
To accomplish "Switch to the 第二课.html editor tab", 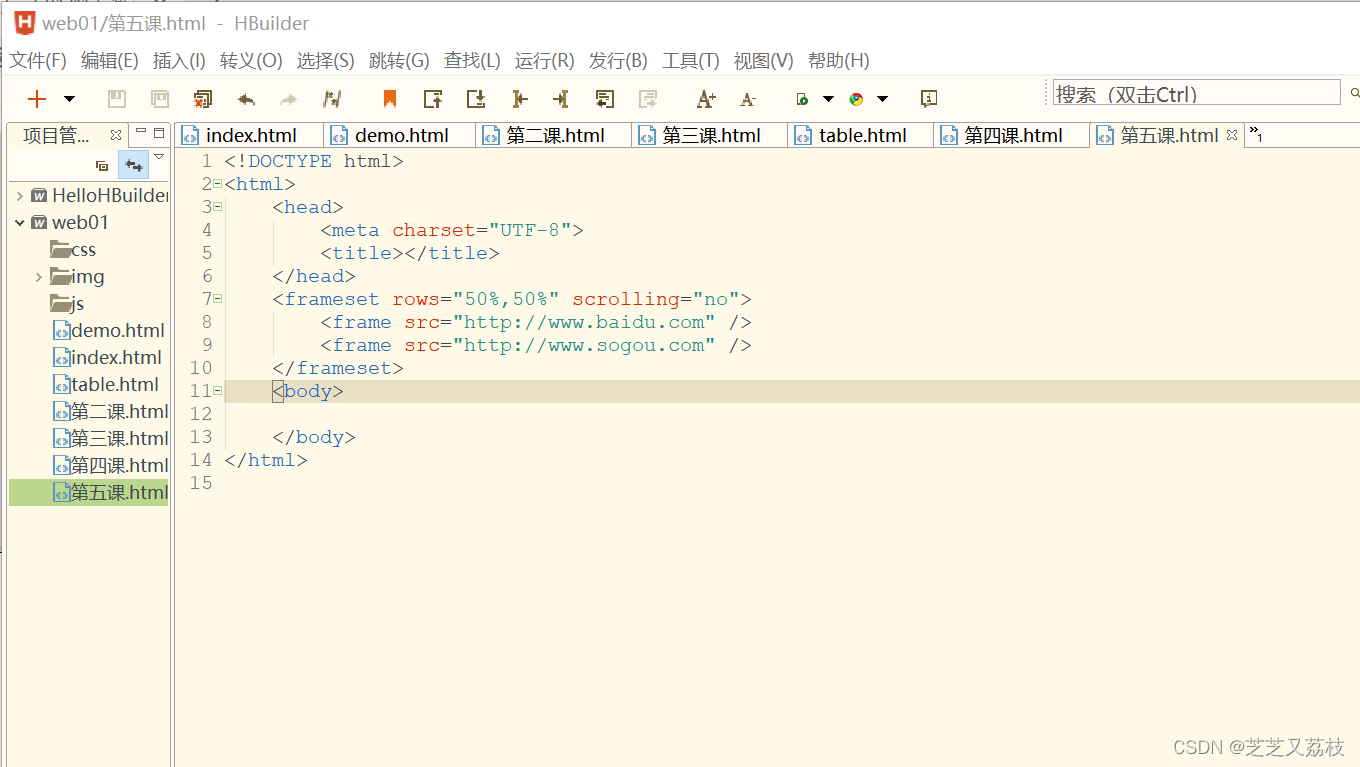I will coord(555,135).
